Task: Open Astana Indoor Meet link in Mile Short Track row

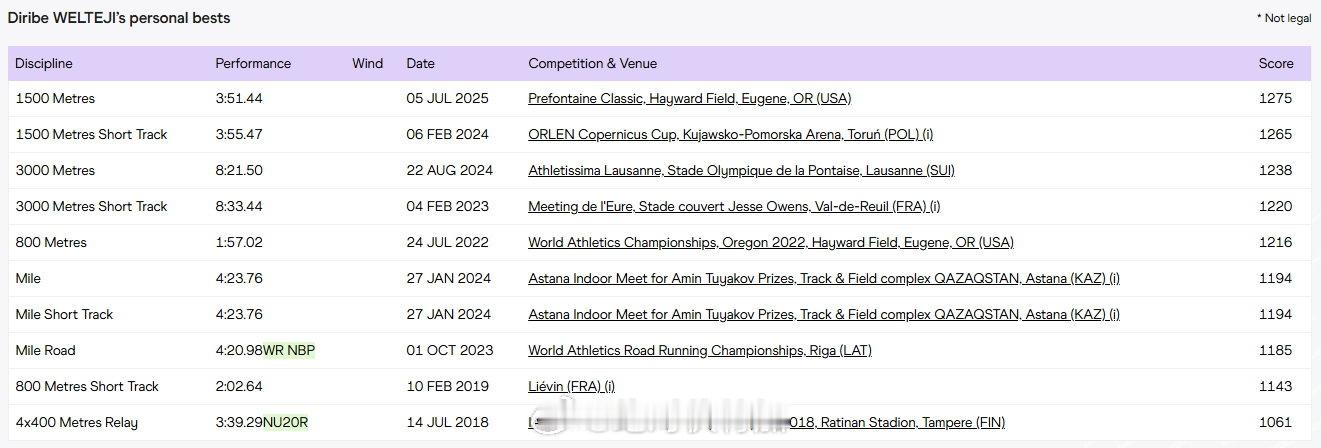Action: click(823, 315)
